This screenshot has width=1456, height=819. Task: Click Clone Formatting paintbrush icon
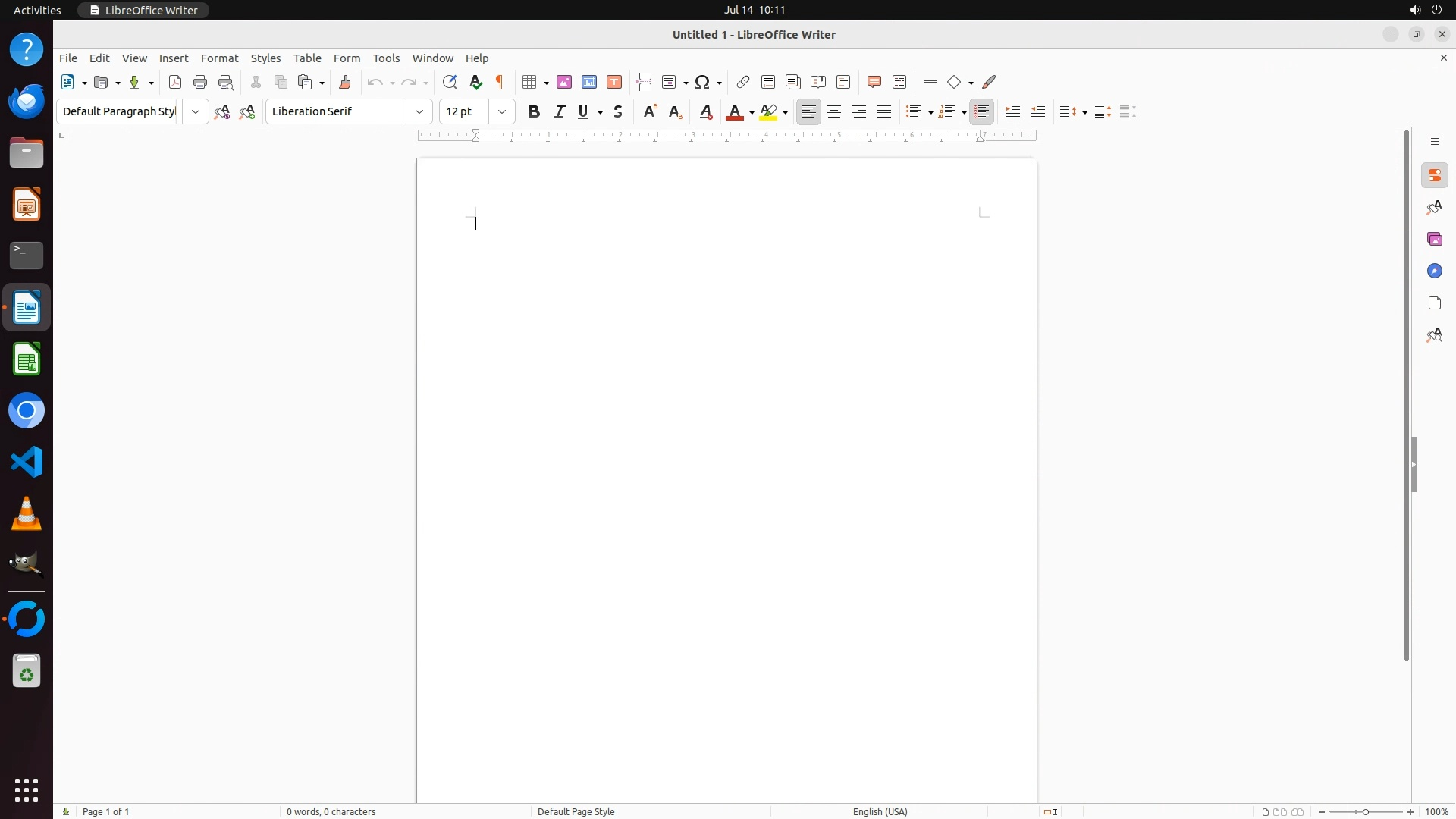[x=345, y=82]
